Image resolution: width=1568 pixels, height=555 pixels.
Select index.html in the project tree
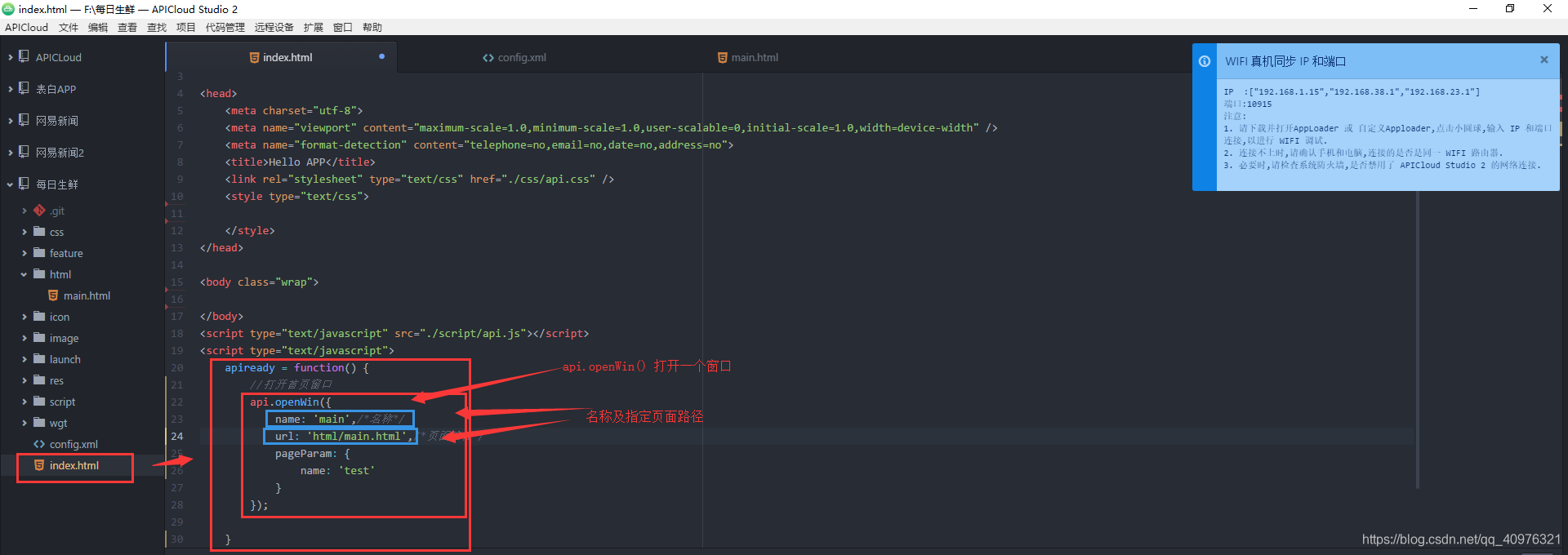pos(74,465)
